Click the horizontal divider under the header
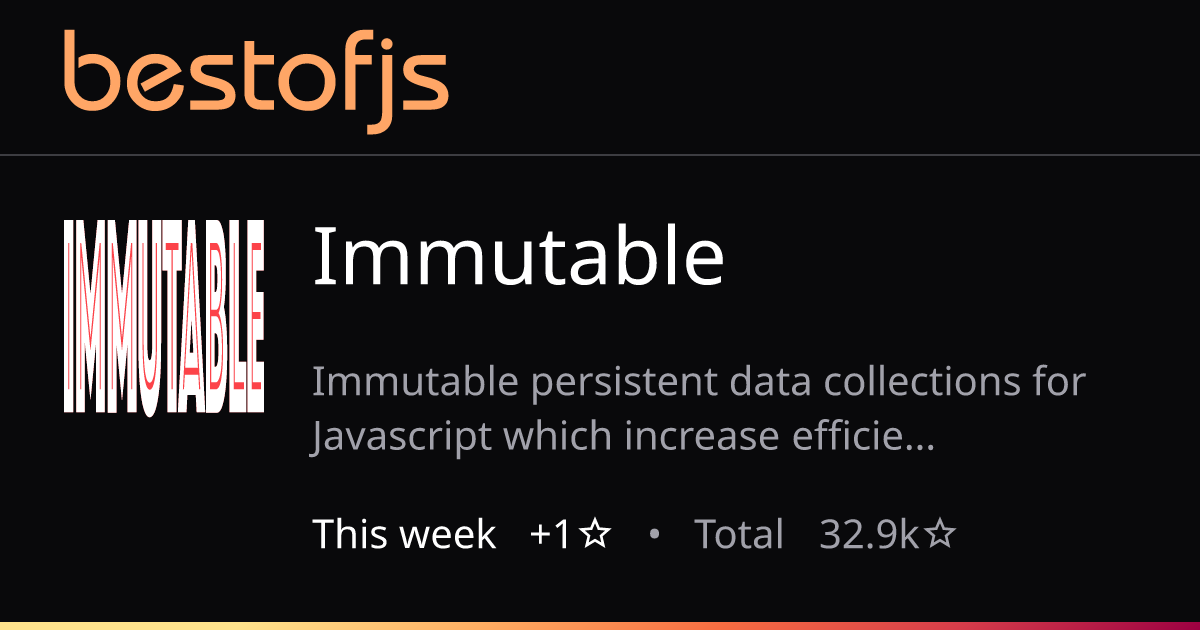 tap(600, 155)
